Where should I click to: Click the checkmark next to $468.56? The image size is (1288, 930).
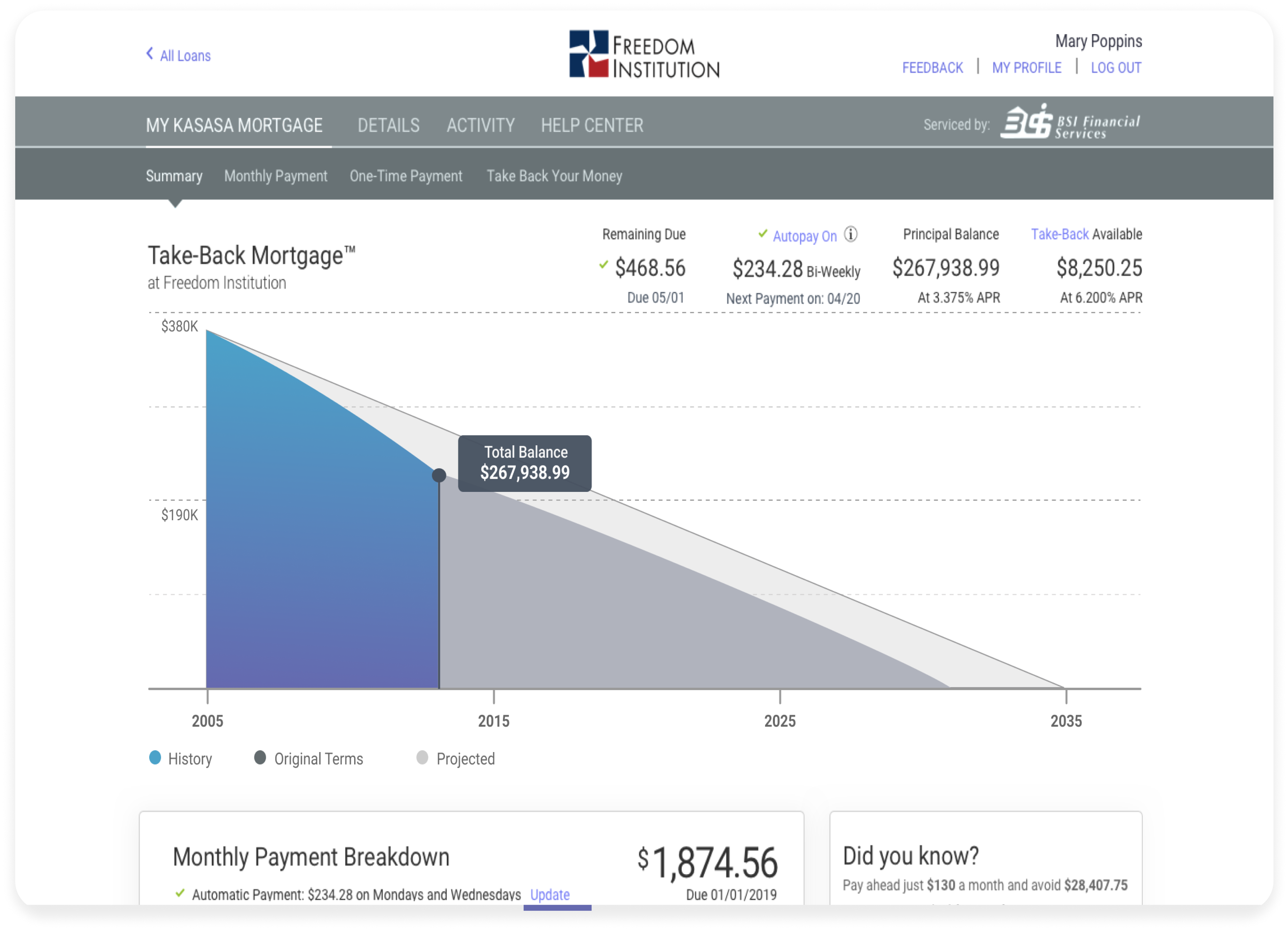point(603,265)
